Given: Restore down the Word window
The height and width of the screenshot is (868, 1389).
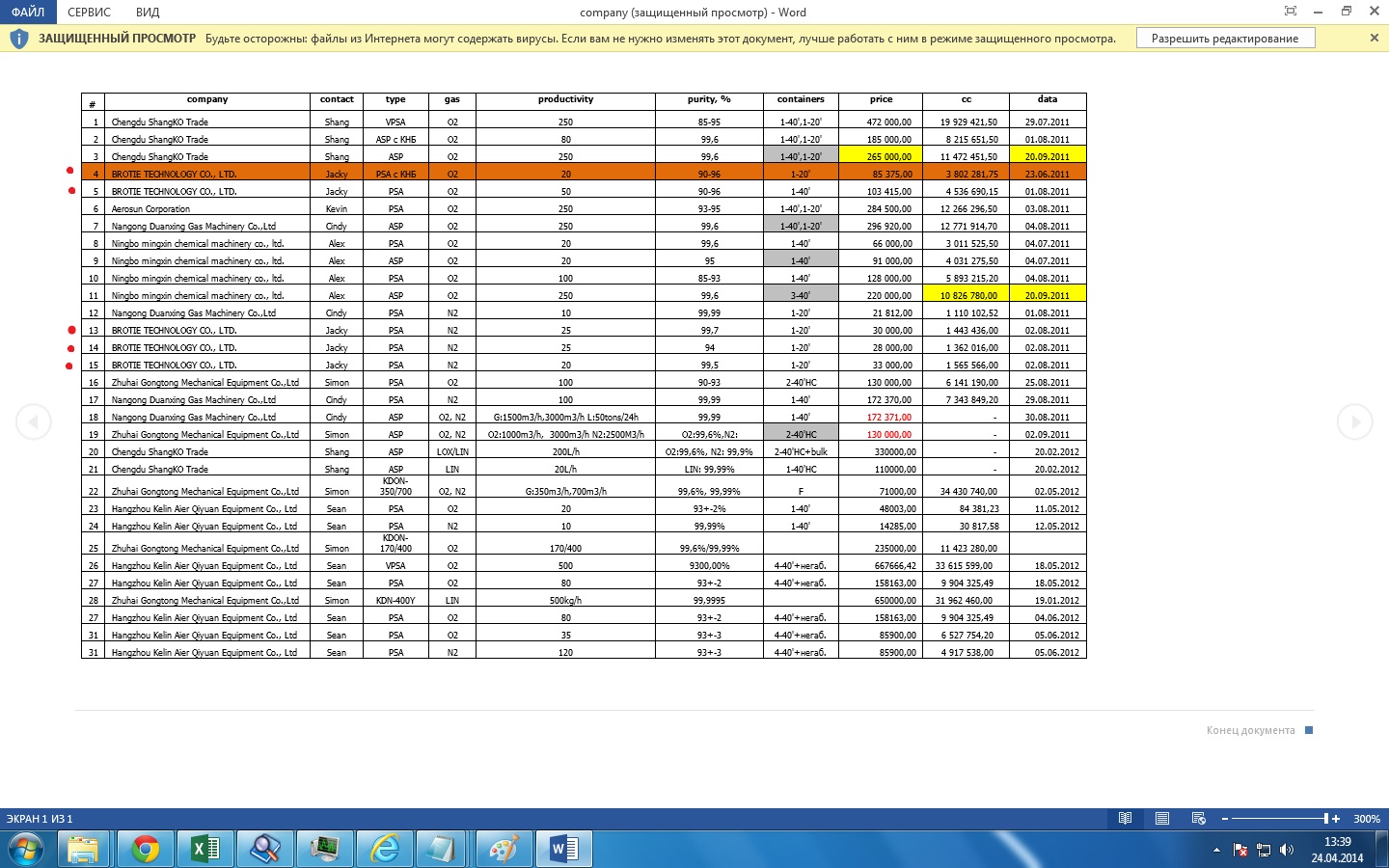Looking at the screenshot, I should [x=1347, y=11].
